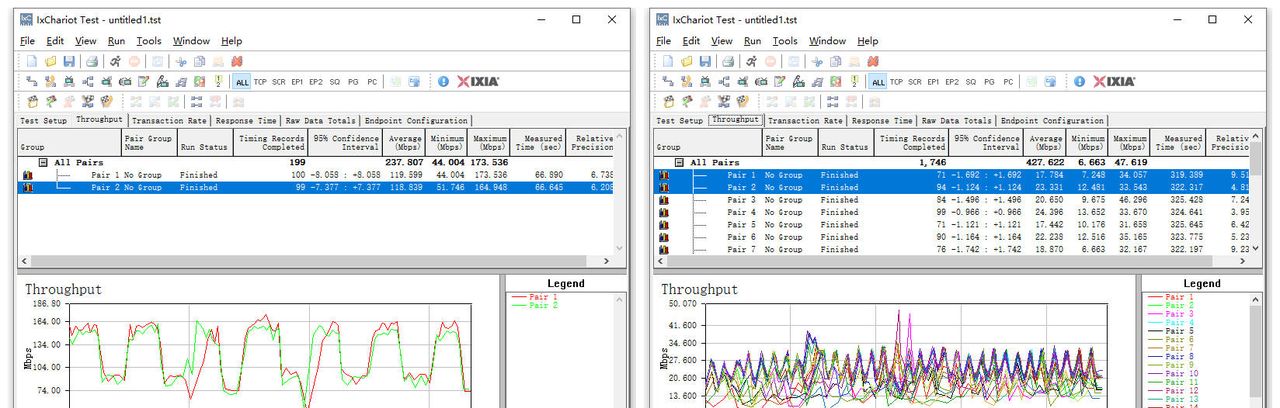Click Maximum (Mbps) column header in right window
This screenshot has height=408, width=1280.
coord(1129,142)
